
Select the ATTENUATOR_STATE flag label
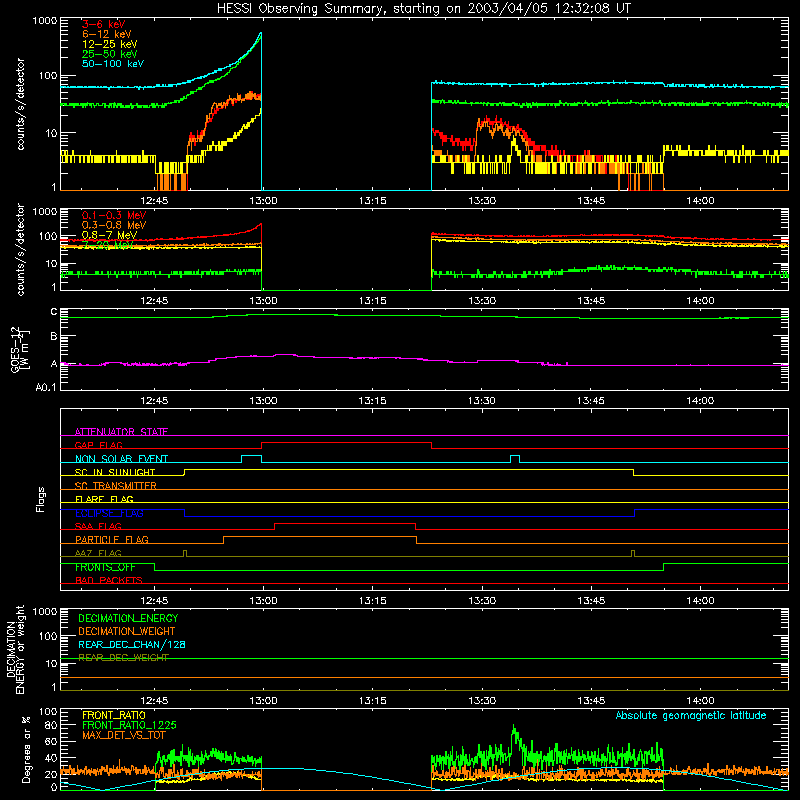[121, 432]
